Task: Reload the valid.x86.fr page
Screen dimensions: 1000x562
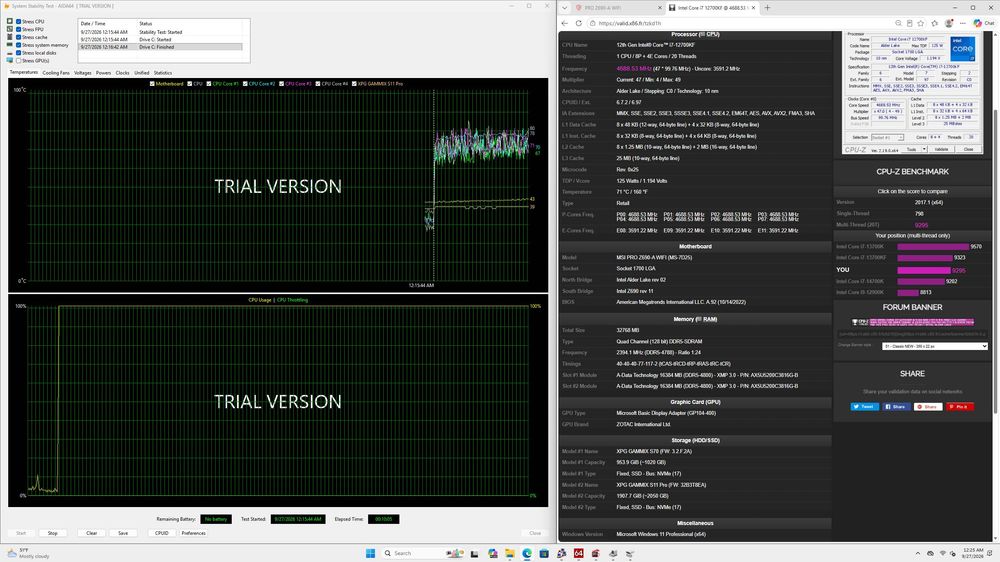Action: coord(578,23)
